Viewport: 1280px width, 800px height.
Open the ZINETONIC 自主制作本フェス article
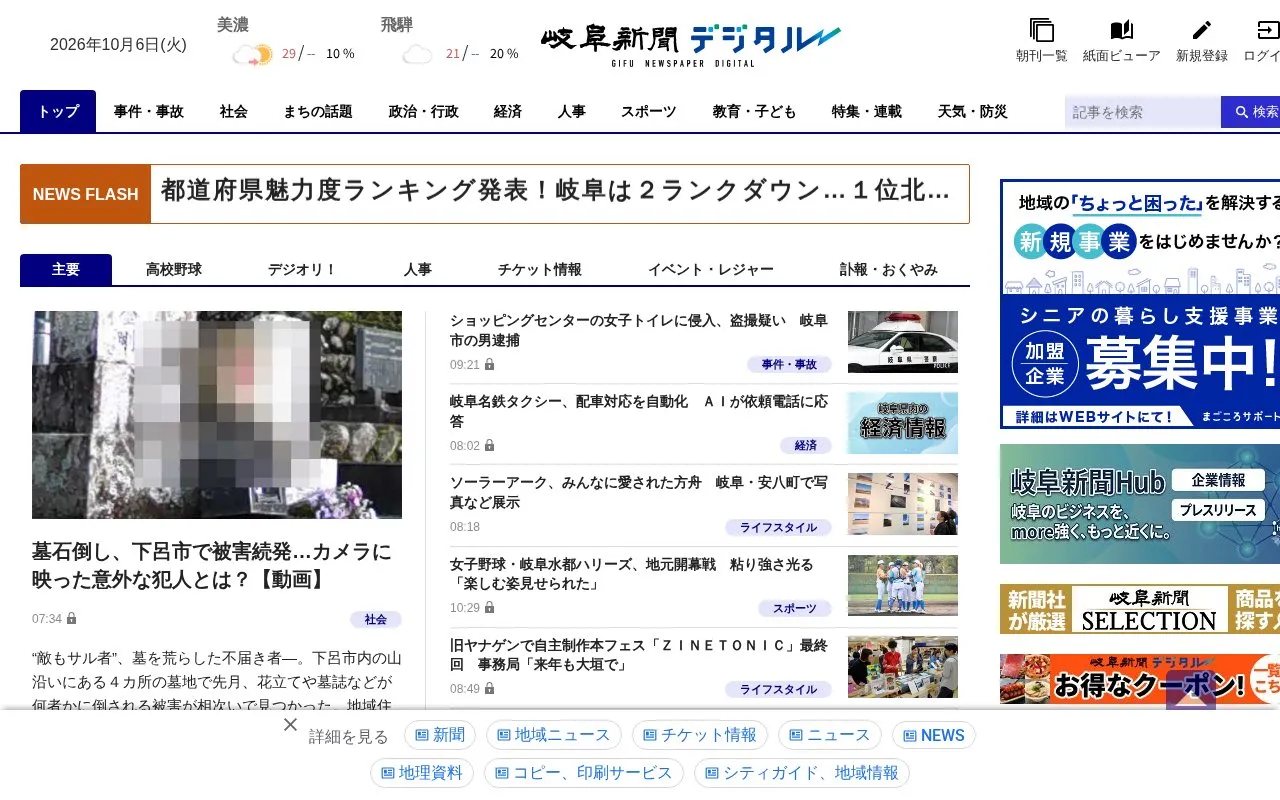coord(639,655)
